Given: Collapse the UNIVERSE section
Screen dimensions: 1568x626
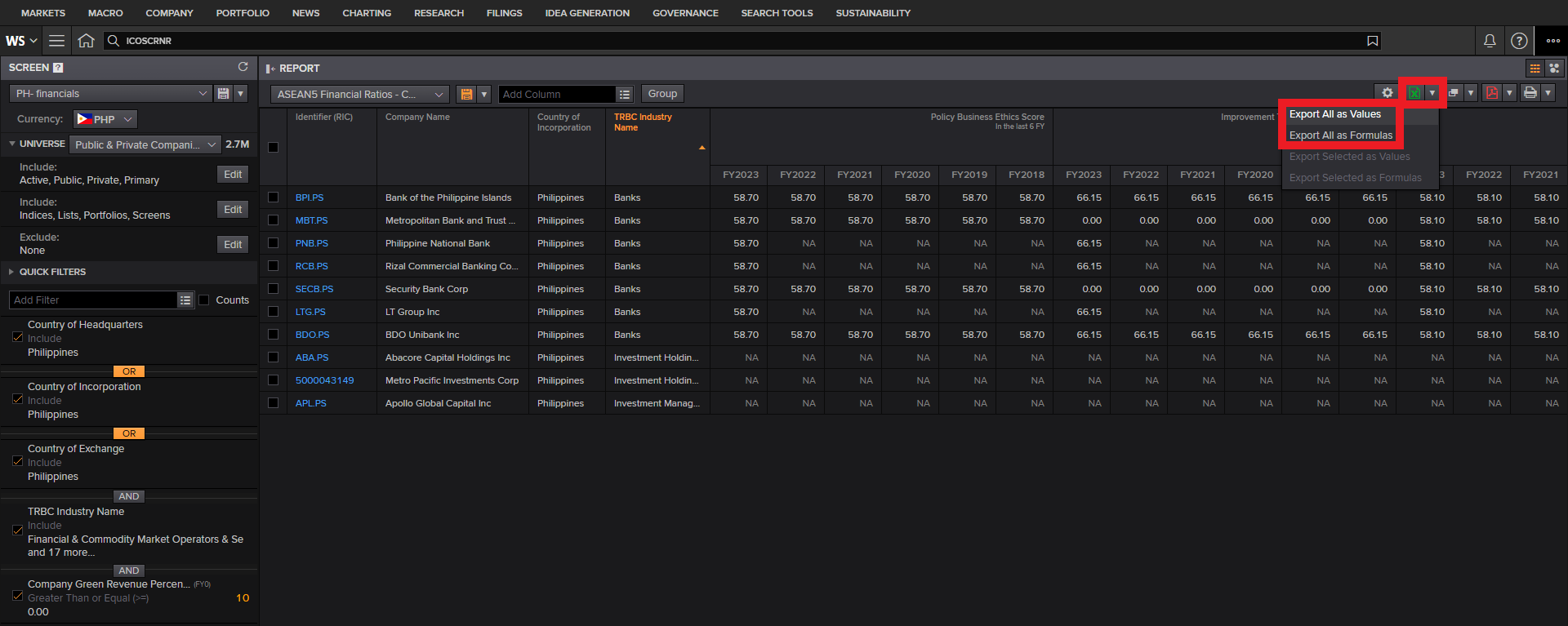Looking at the screenshot, I should (11, 144).
